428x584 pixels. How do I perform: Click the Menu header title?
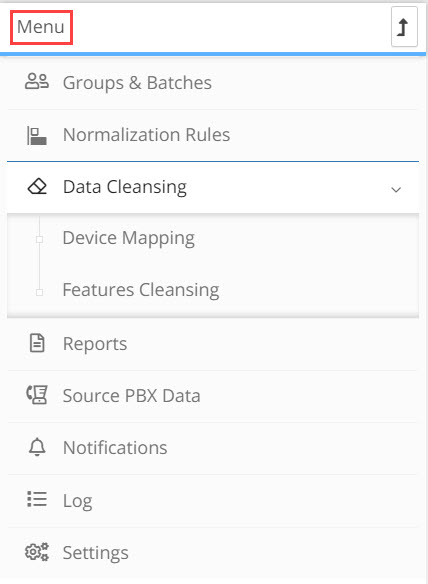coord(41,27)
